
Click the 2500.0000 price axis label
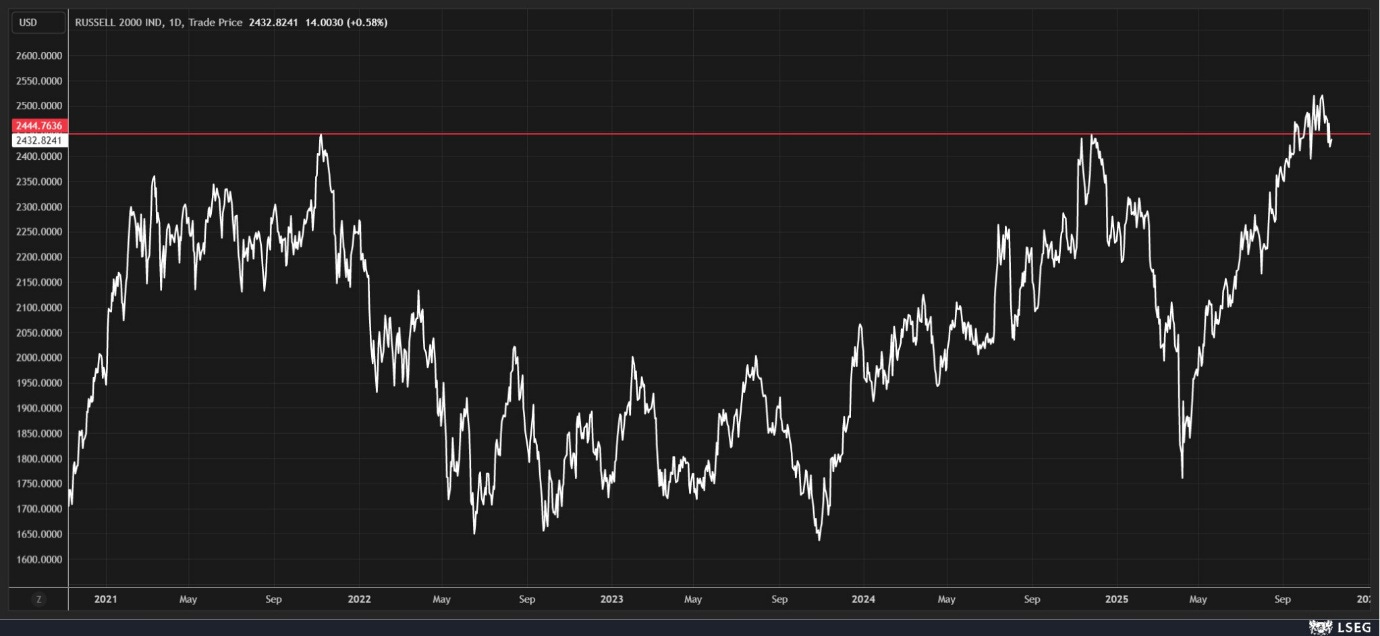(40, 106)
